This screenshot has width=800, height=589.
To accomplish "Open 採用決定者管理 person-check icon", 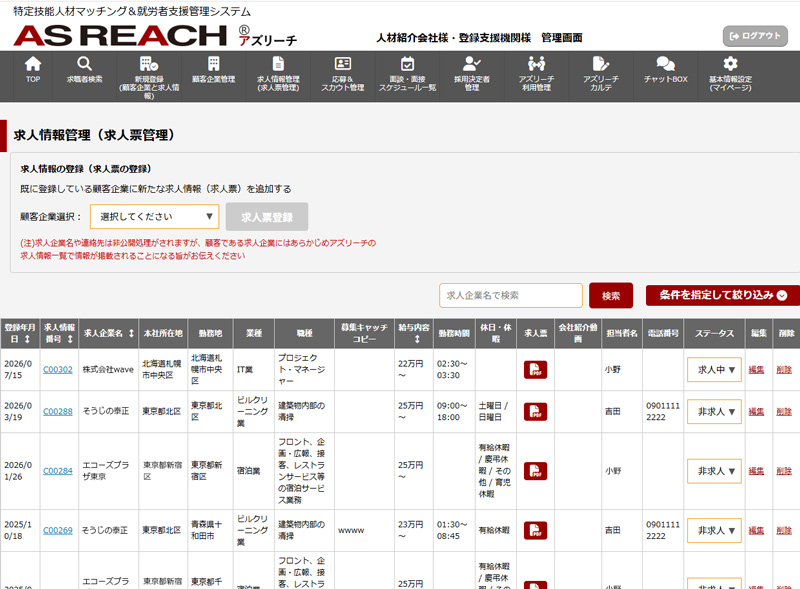I will pos(471,64).
